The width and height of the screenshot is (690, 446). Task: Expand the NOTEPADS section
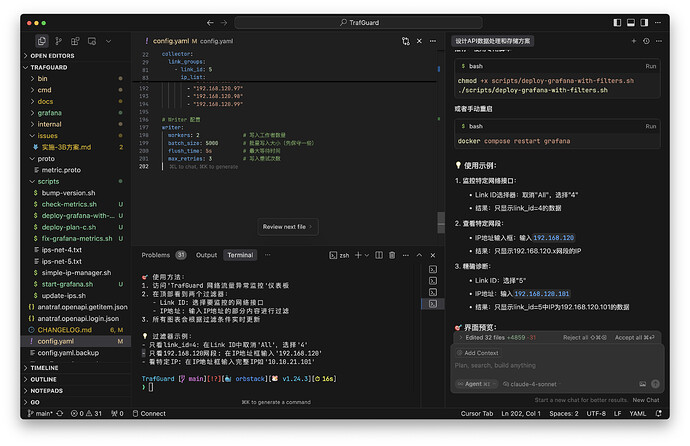click(x=46, y=391)
